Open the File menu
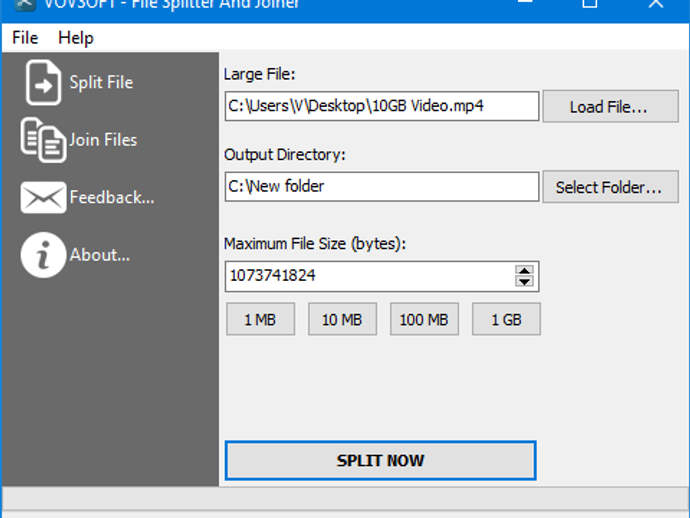This screenshot has height=518, width=690. pos(25,38)
